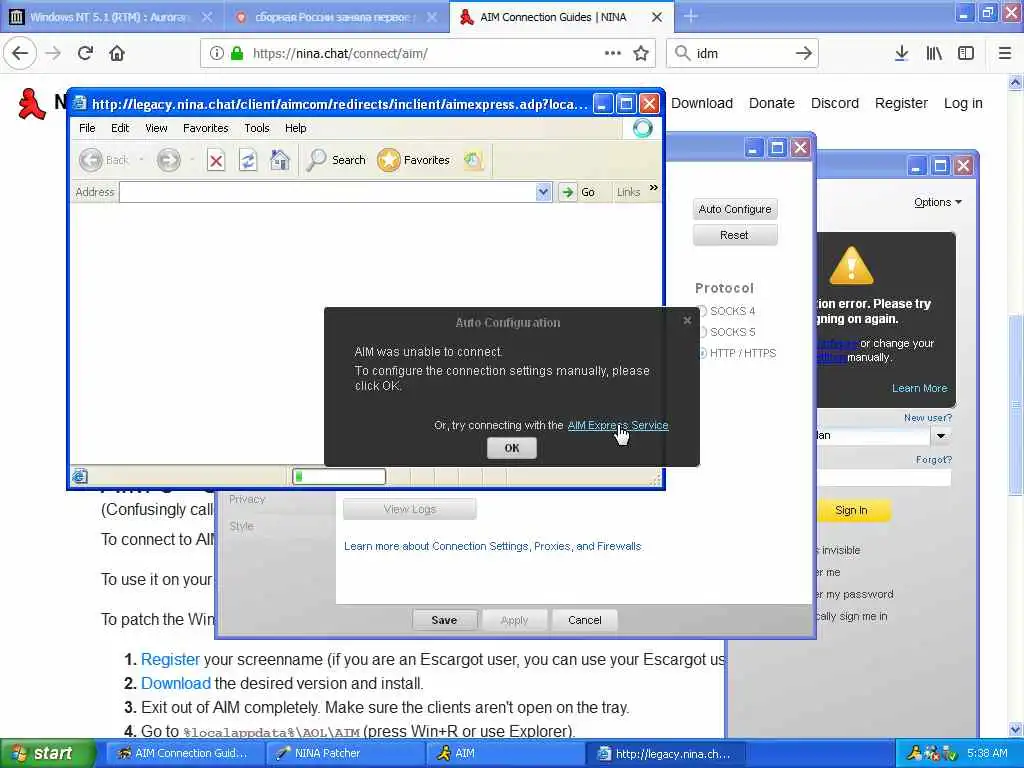
Task: Click AIM Express Service link
Action: tap(618, 425)
